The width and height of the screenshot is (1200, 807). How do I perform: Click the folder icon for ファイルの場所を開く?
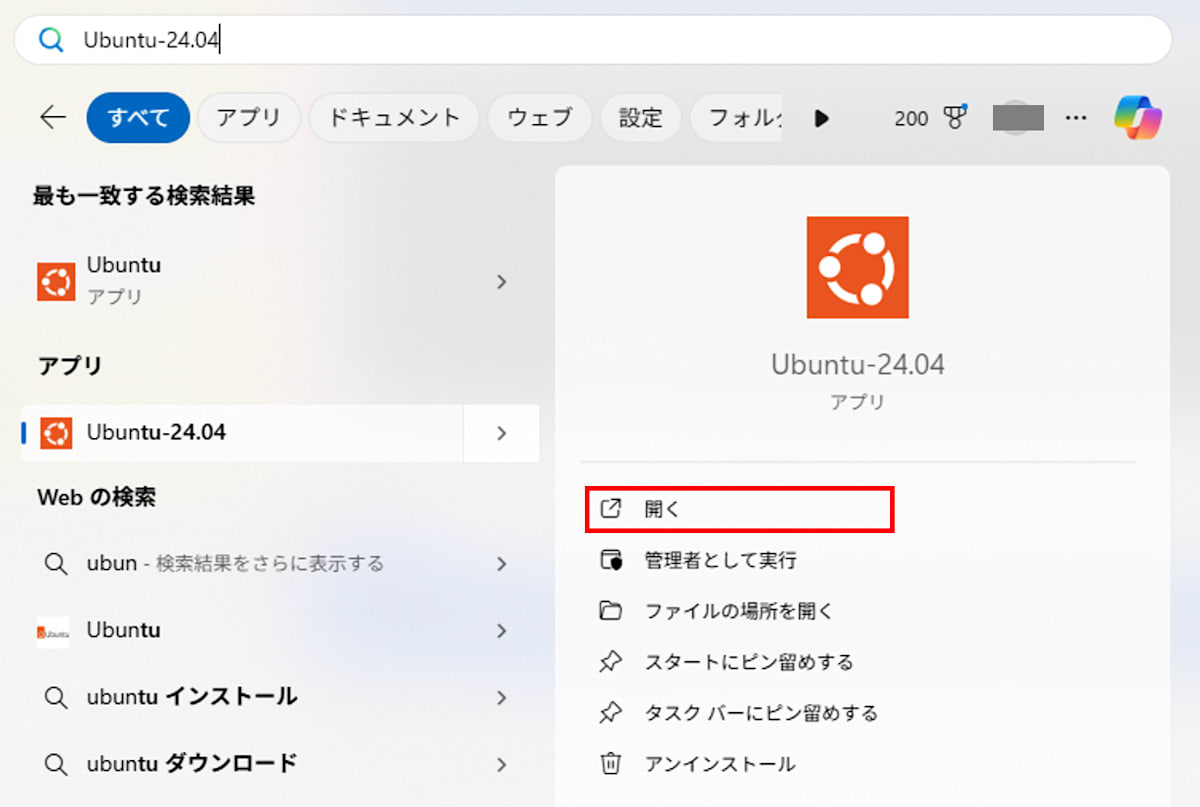pyautogui.click(x=610, y=611)
